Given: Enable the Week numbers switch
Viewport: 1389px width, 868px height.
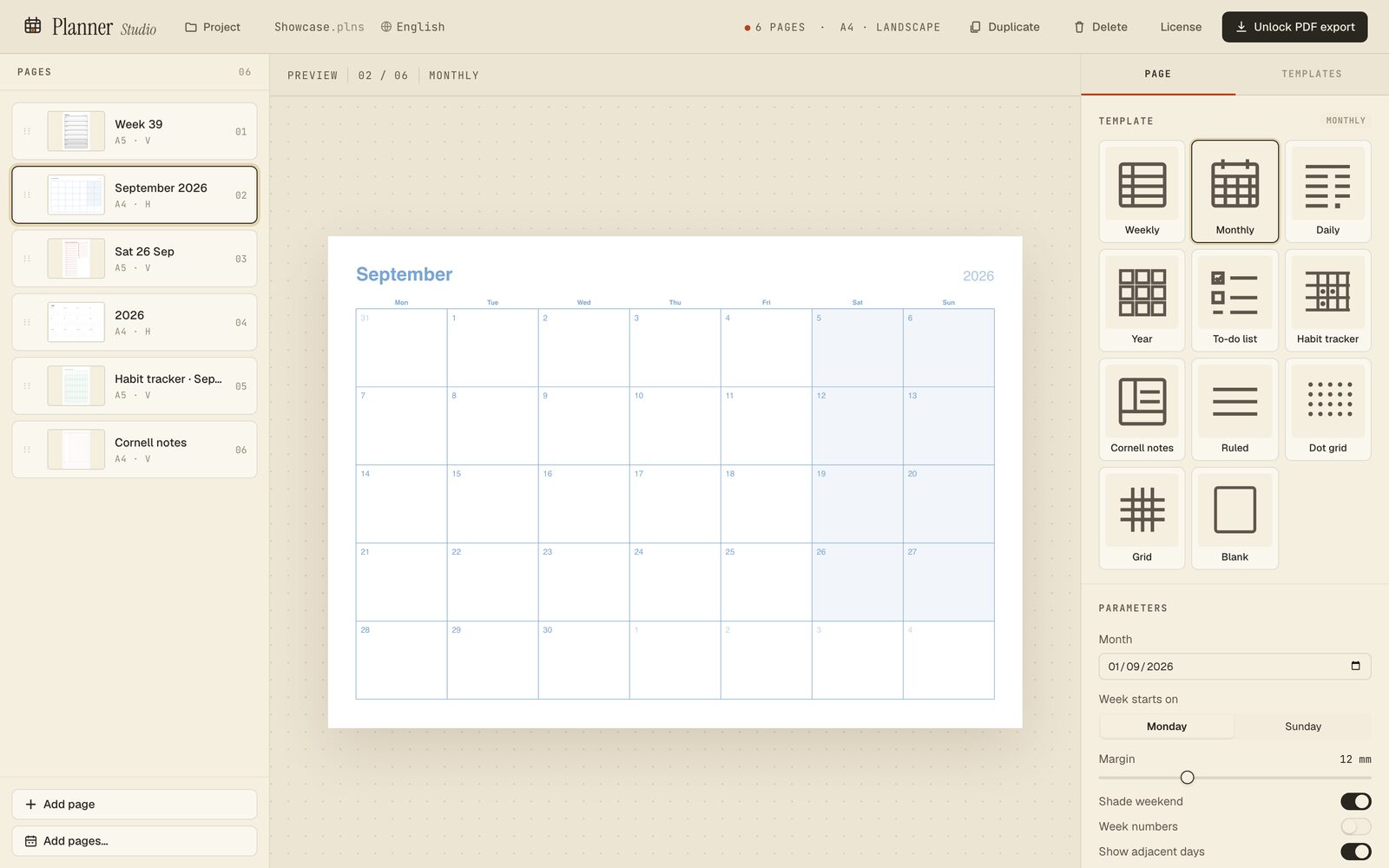Looking at the screenshot, I should coord(1355,826).
